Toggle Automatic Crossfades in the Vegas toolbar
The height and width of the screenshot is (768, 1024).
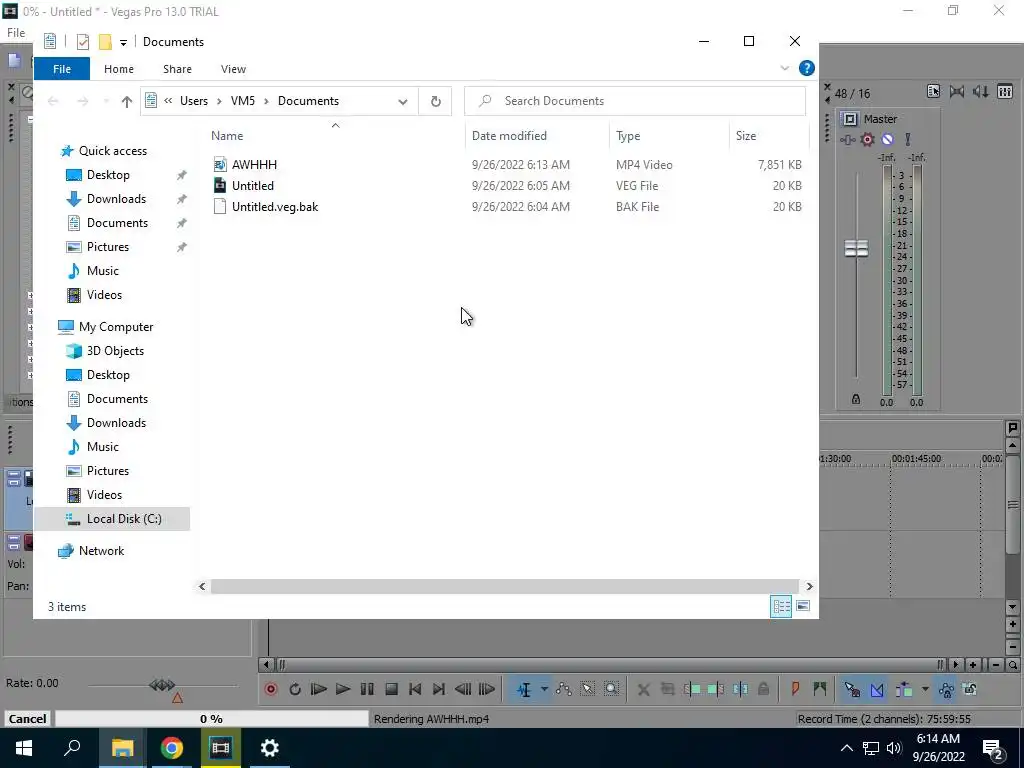[877, 689]
